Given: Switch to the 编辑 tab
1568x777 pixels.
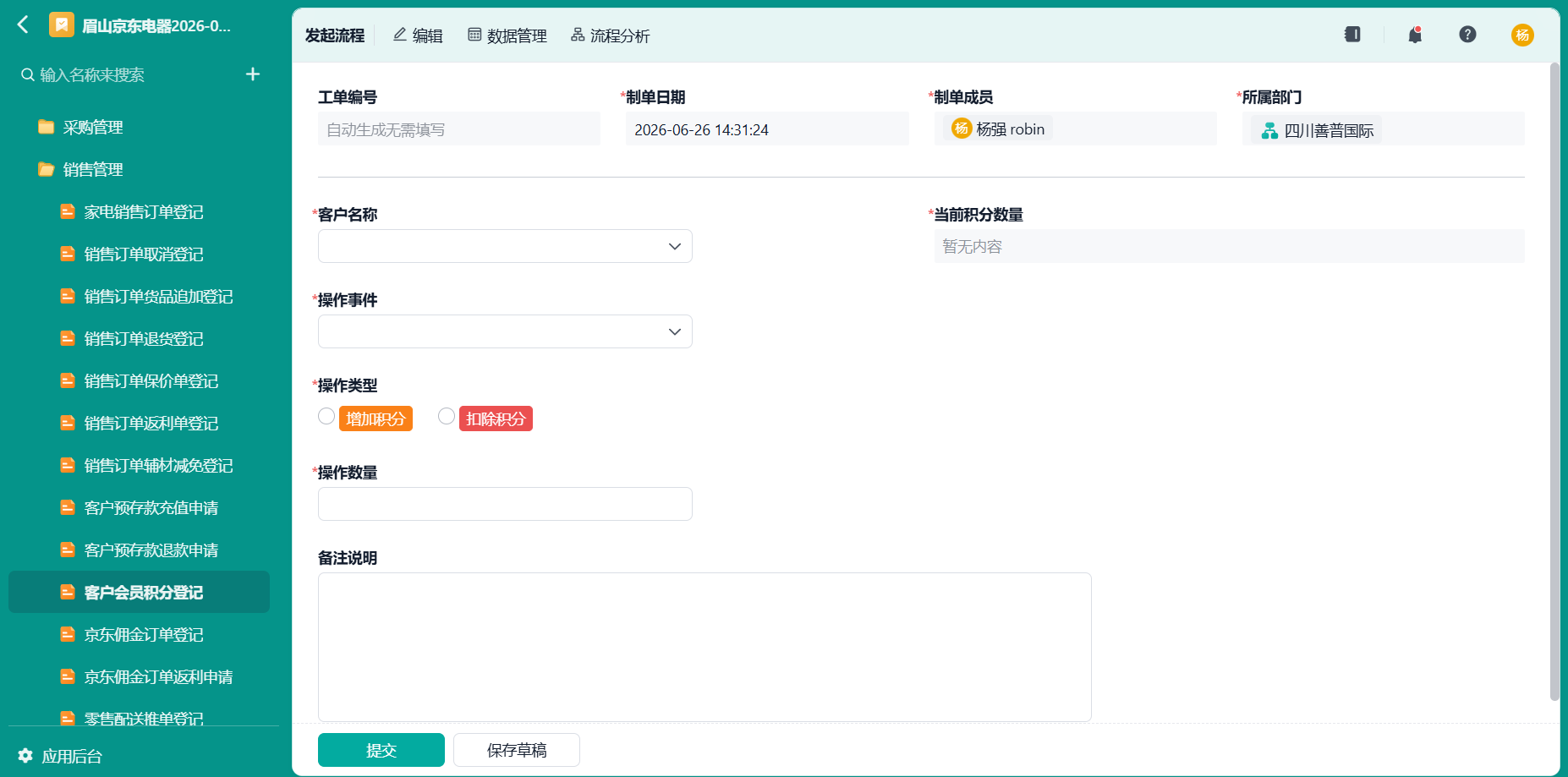Looking at the screenshot, I should coord(419,36).
